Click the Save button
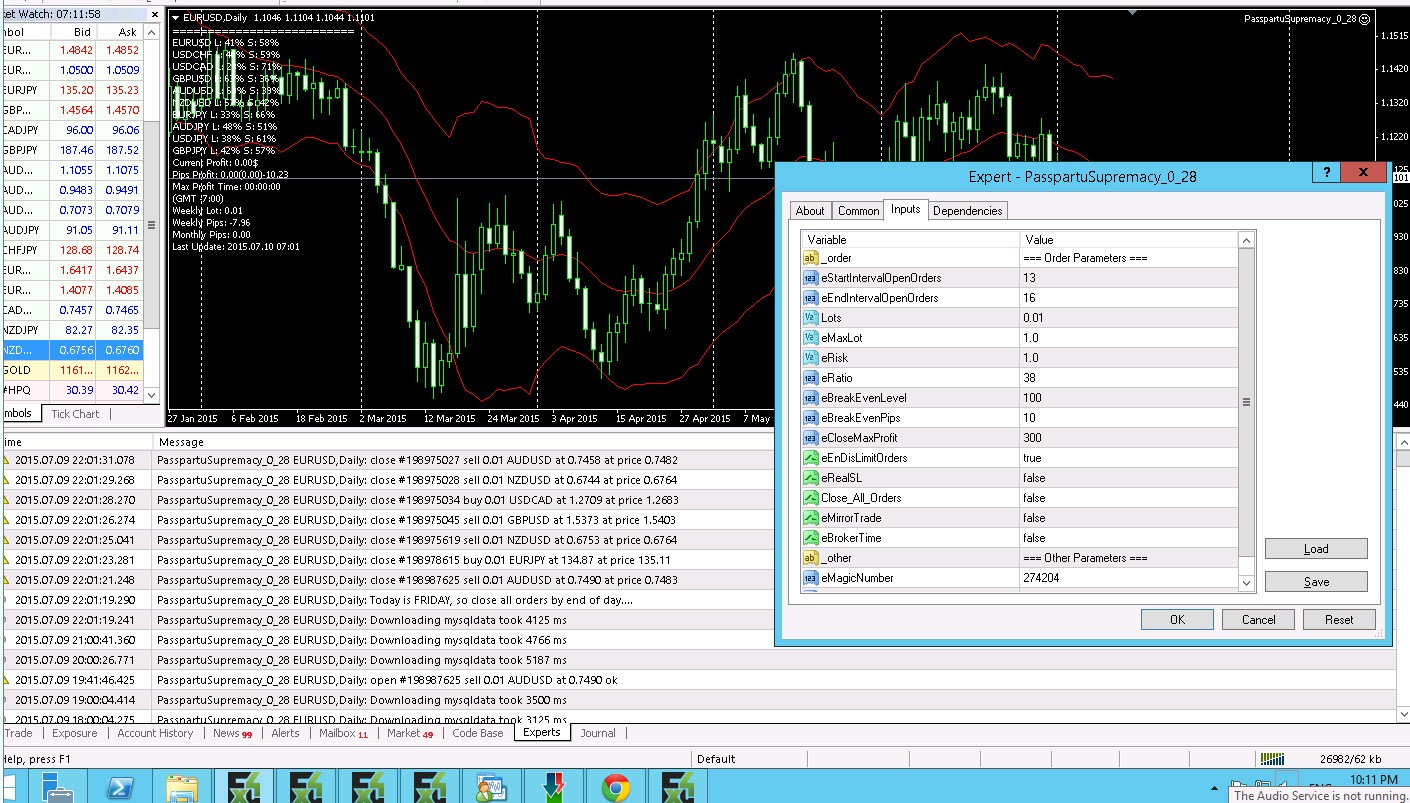This screenshot has width=1410, height=803. point(1316,582)
